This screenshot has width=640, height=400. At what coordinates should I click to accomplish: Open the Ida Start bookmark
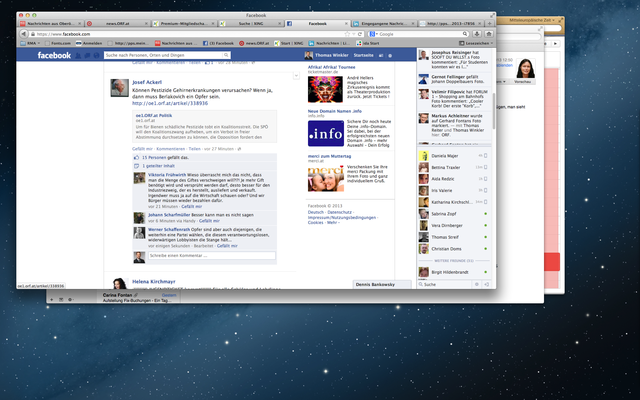[x=368, y=43]
